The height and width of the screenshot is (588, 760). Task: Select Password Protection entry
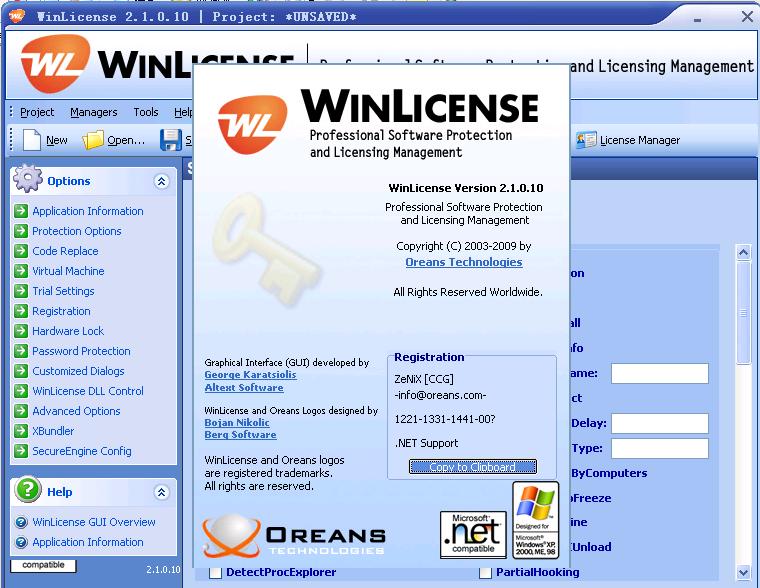pos(81,350)
